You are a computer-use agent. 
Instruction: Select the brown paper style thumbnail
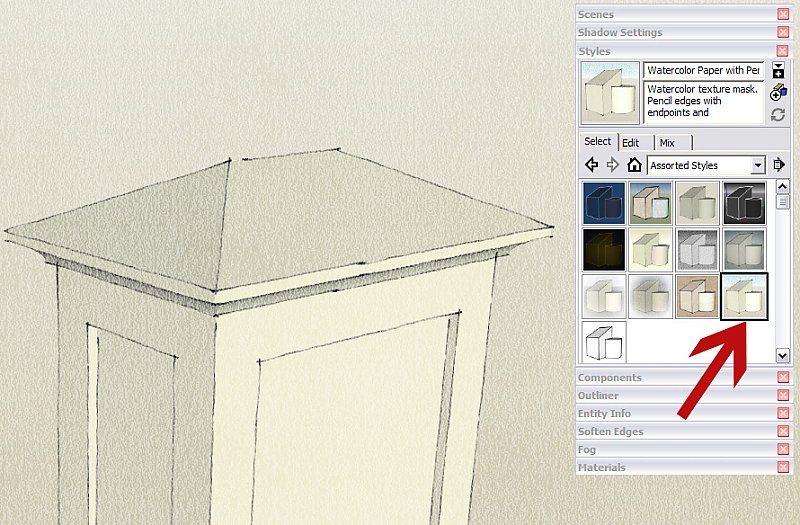coord(697,296)
